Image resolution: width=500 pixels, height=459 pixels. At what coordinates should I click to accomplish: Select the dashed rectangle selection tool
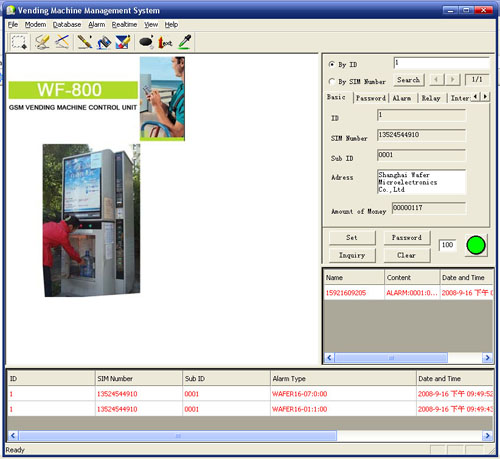(x=19, y=42)
